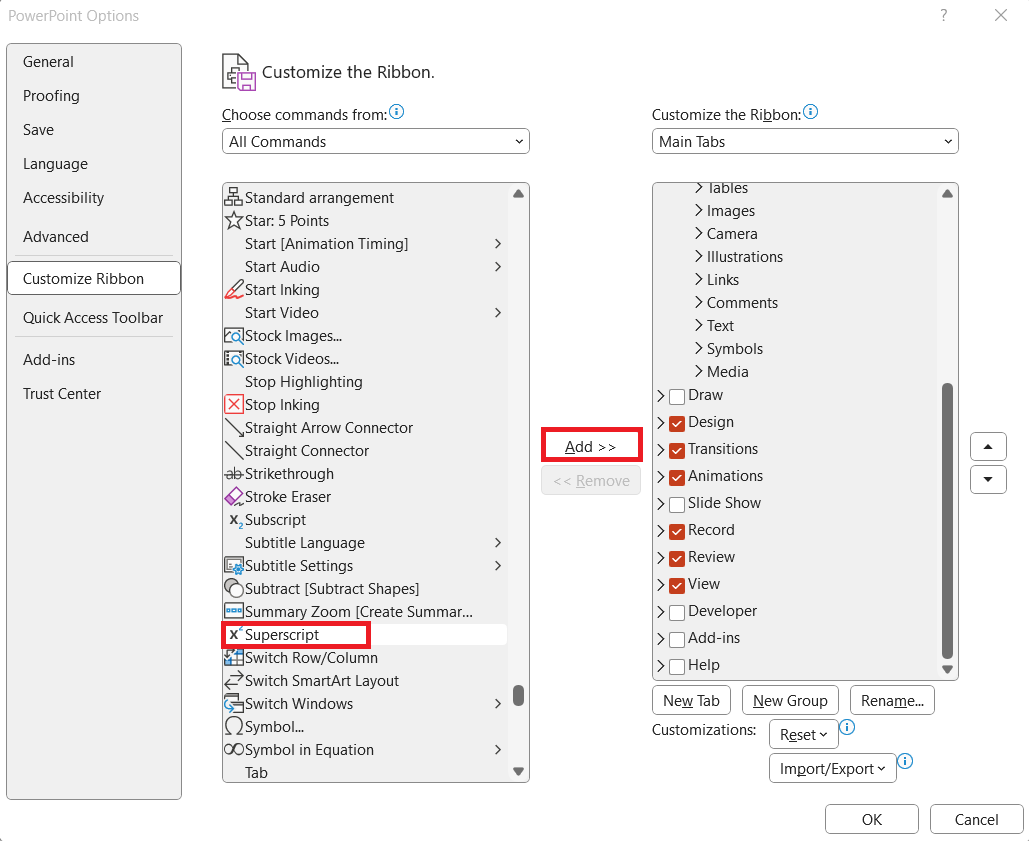Image resolution: width=1029 pixels, height=841 pixels.
Task: Select the Summary Zoom icon
Action: tap(234, 611)
